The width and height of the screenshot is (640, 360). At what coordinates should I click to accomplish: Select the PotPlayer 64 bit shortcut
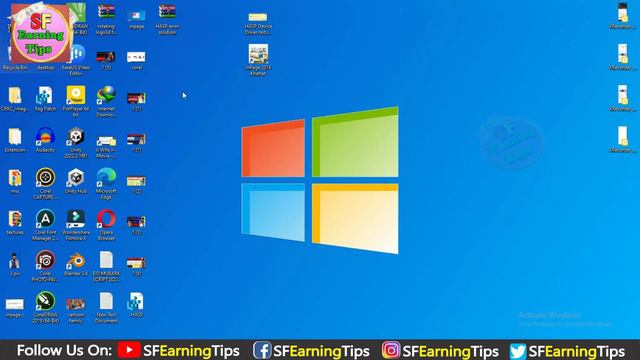(x=76, y=101)
